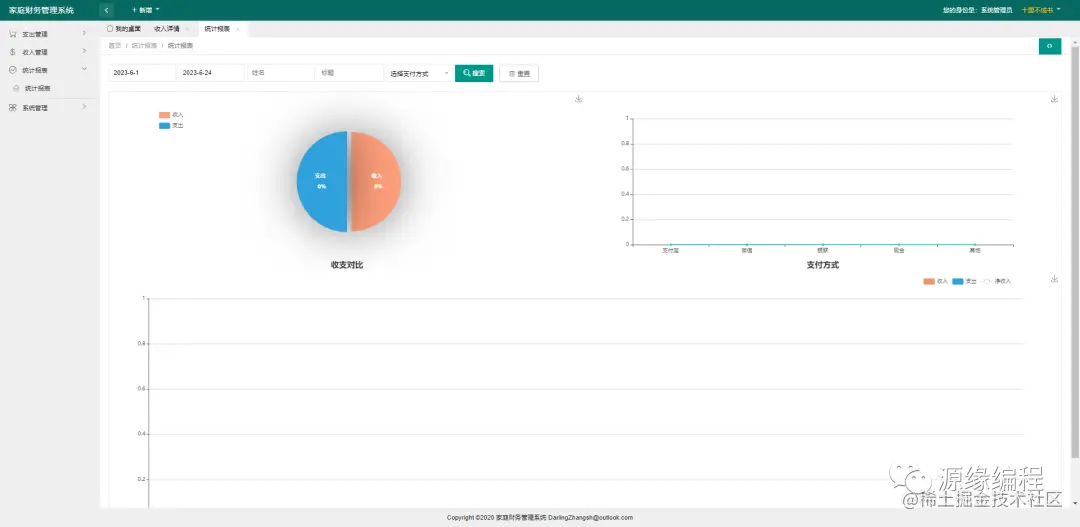
Task: Switch to the 收入详情 tab
Action: 166,29
